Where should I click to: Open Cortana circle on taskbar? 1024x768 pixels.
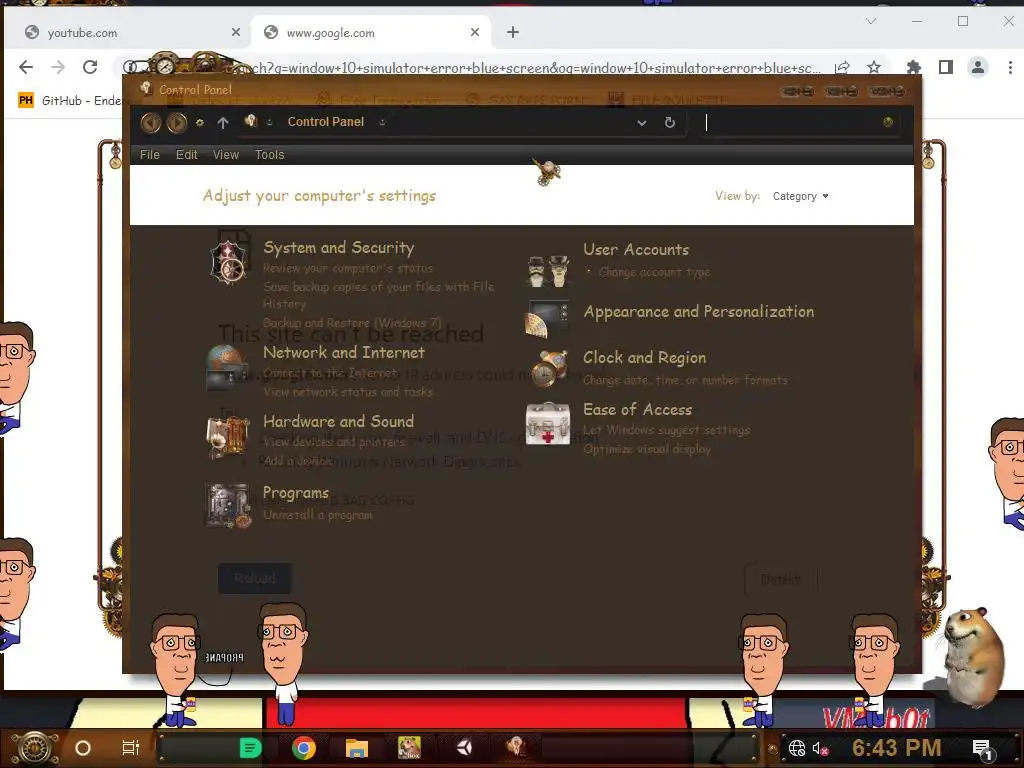[x=83, y=748]
